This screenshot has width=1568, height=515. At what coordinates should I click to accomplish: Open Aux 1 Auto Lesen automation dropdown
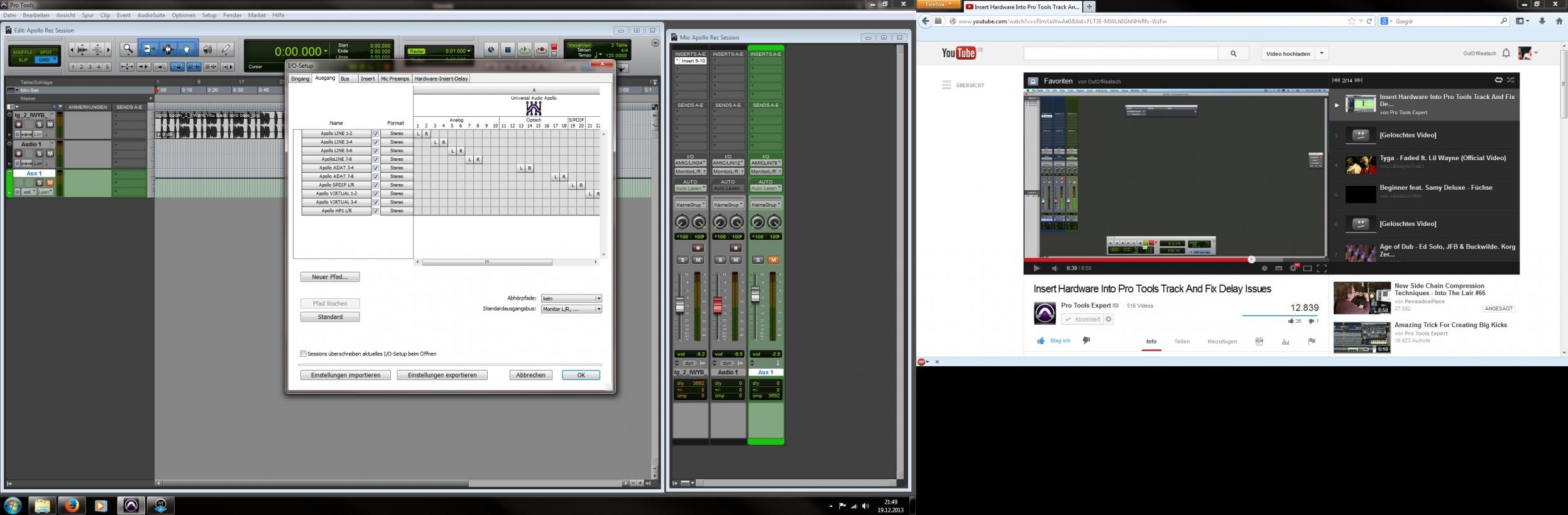pos(765,188)
